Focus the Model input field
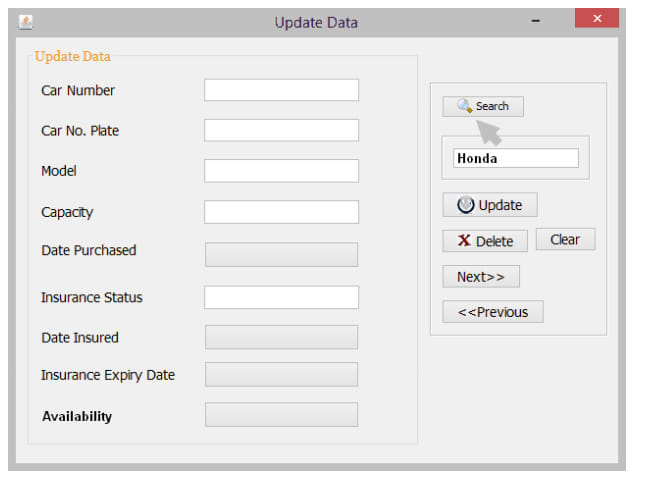The width and height of the screenshot is (645, 487). (x=281, y=171)
